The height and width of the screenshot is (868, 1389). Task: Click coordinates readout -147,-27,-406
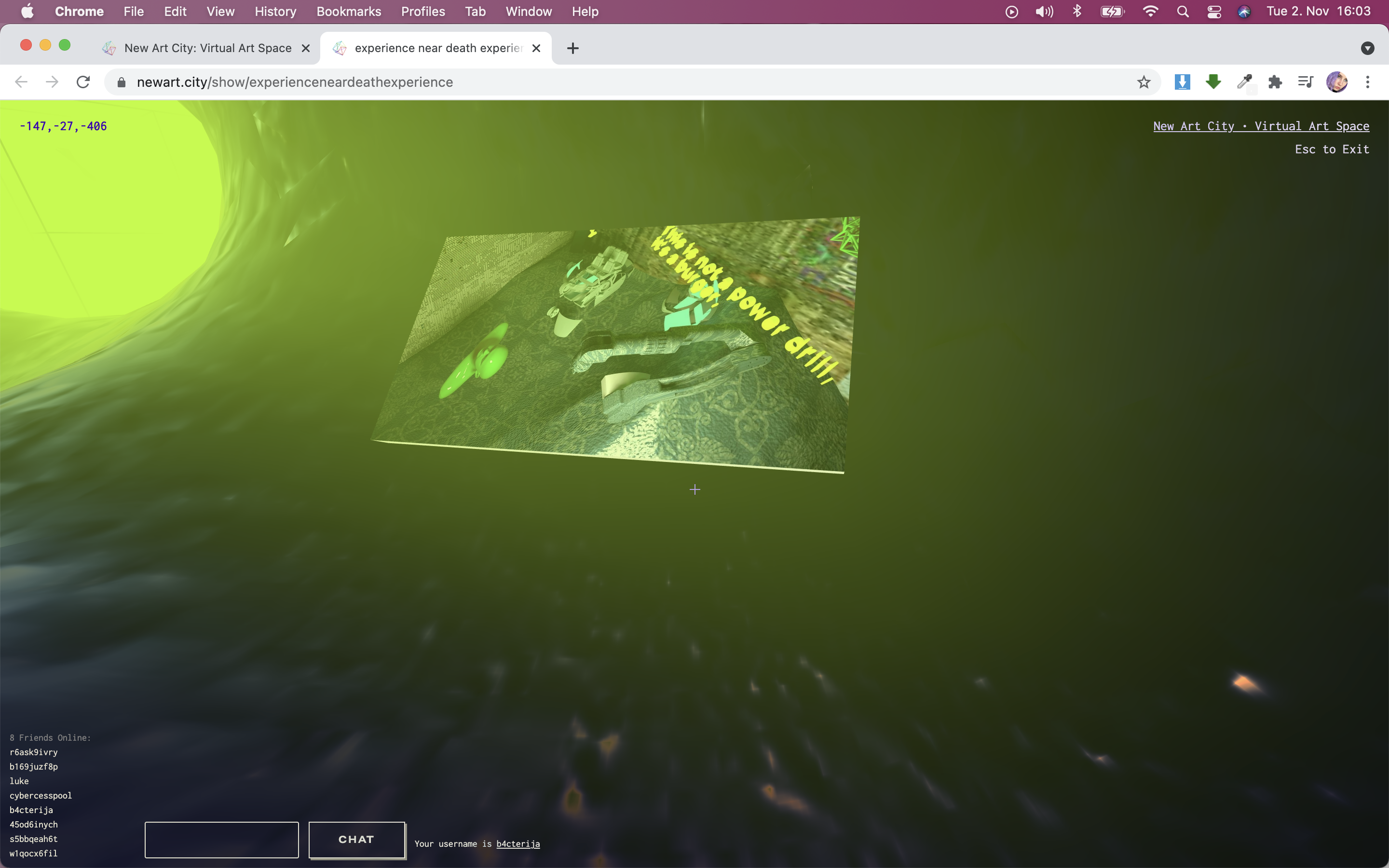tap(63, 126)
